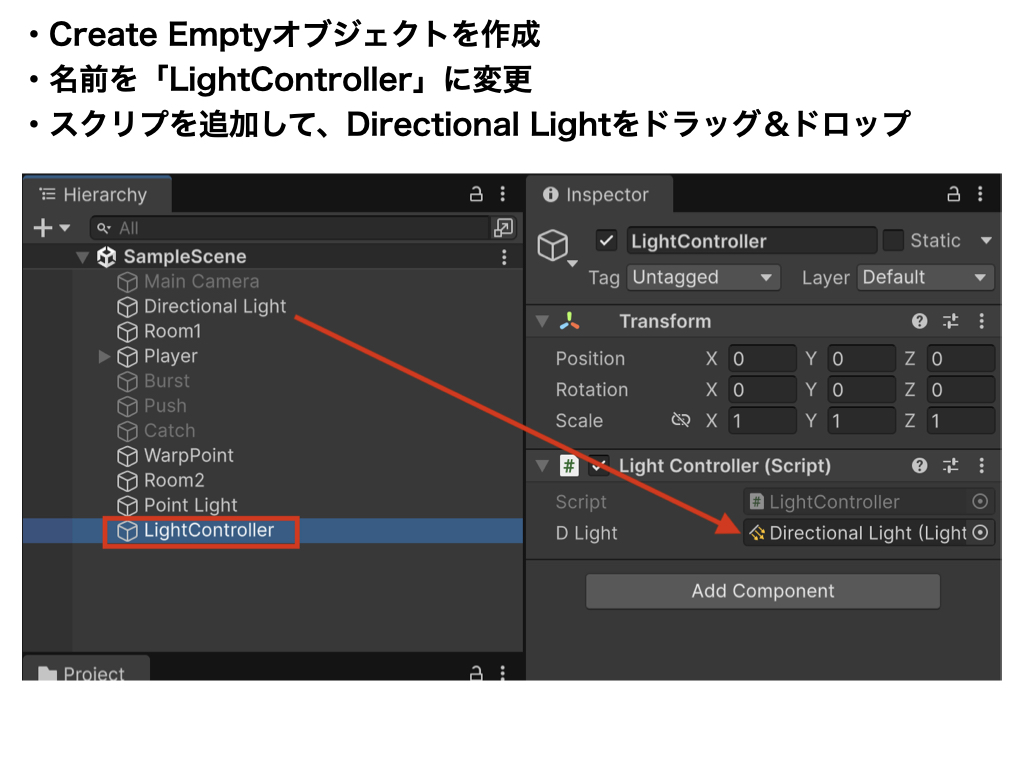Viewport: 1024px width, 768px height.
Task: Select the Inspector tab
Action: click(x=597, y=195)
